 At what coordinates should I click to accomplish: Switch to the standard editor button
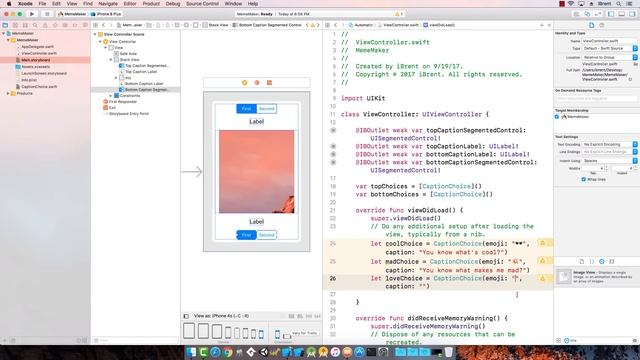[x=576, y=14]
